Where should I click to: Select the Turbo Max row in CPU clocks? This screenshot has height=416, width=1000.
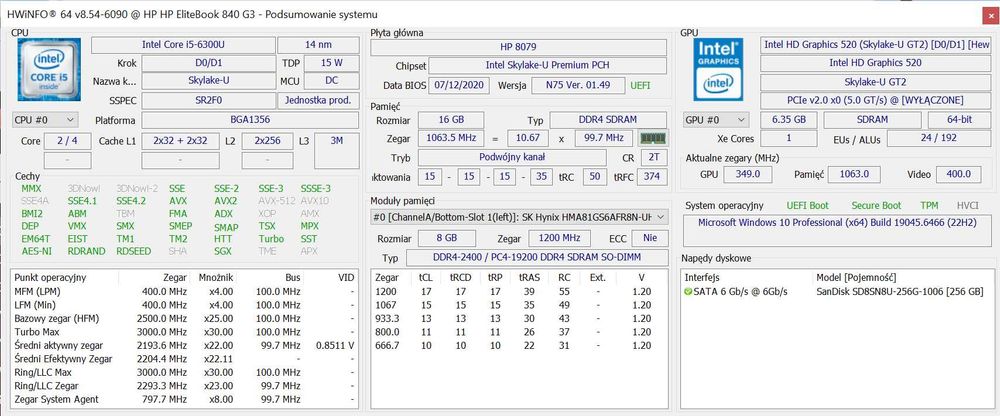[x=184, y=332]
